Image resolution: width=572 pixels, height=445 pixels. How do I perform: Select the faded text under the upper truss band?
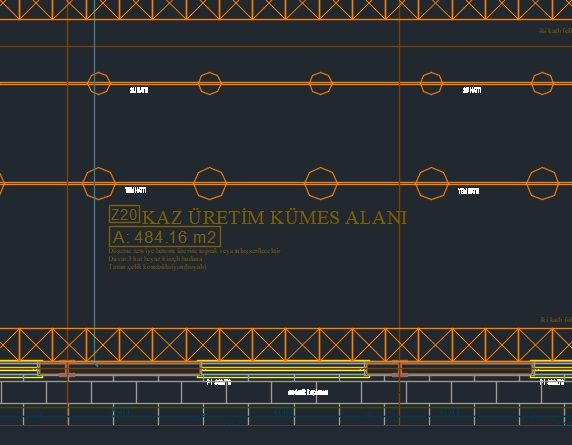(556, 31)
